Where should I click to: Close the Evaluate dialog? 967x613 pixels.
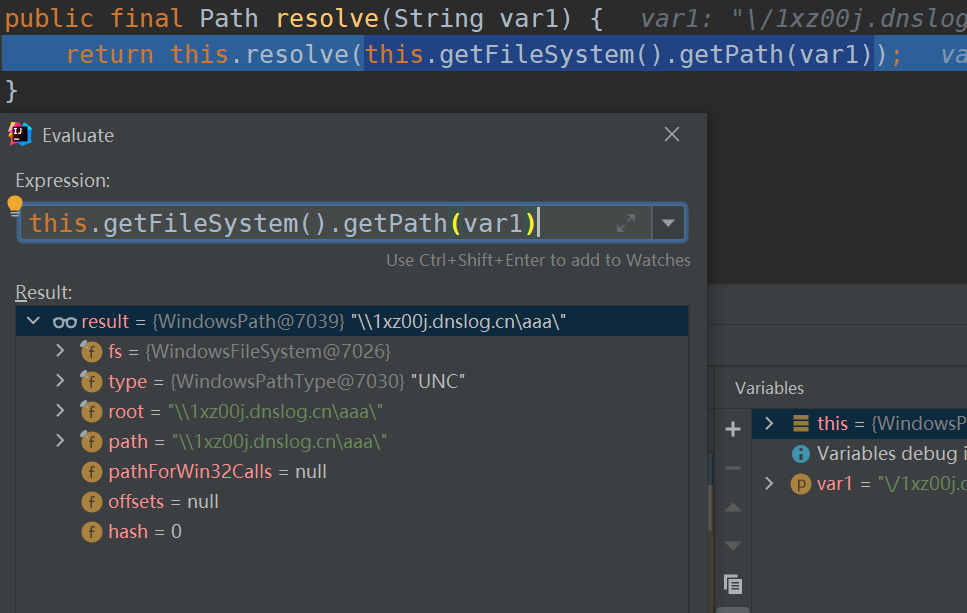click(x=672, y=134)
